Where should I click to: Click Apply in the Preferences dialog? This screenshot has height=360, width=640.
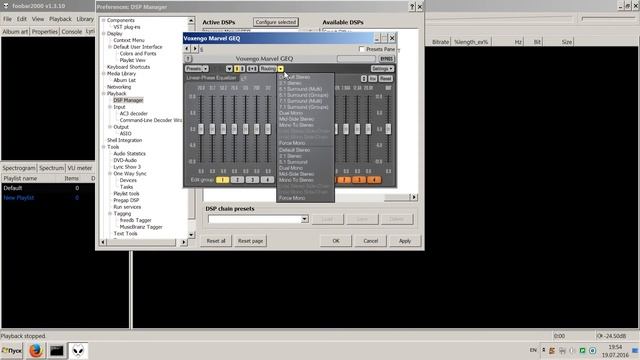pyautogui.click(x=404, y=241)
